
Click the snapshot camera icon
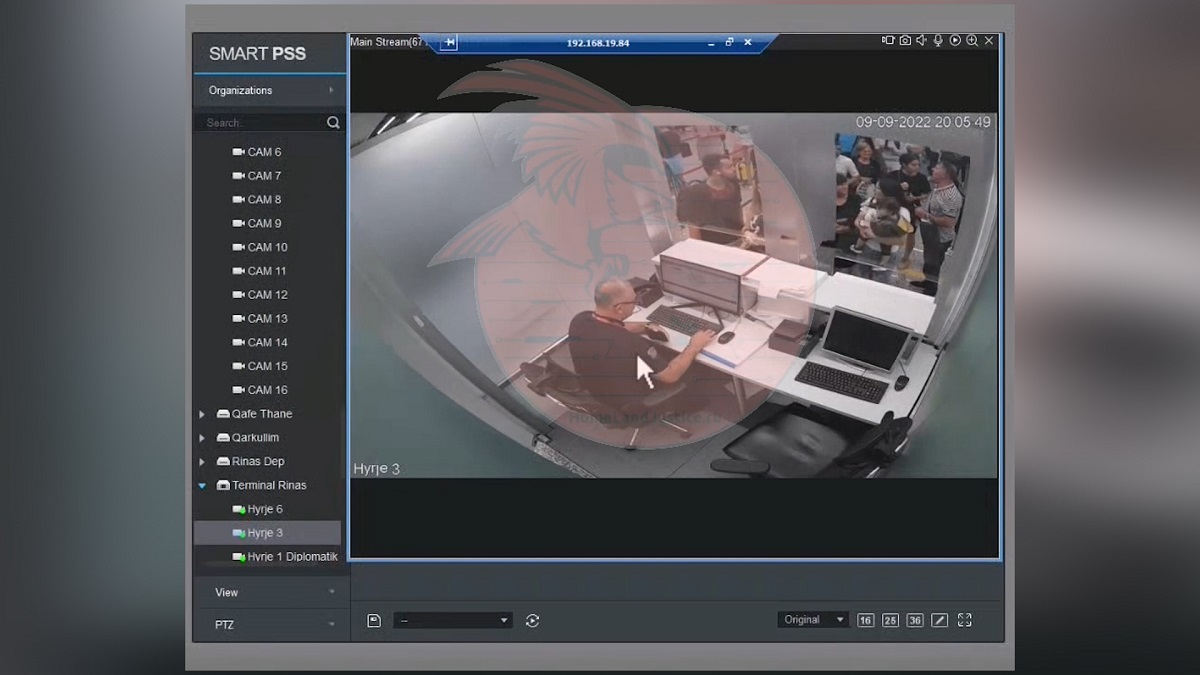[905, 41]
